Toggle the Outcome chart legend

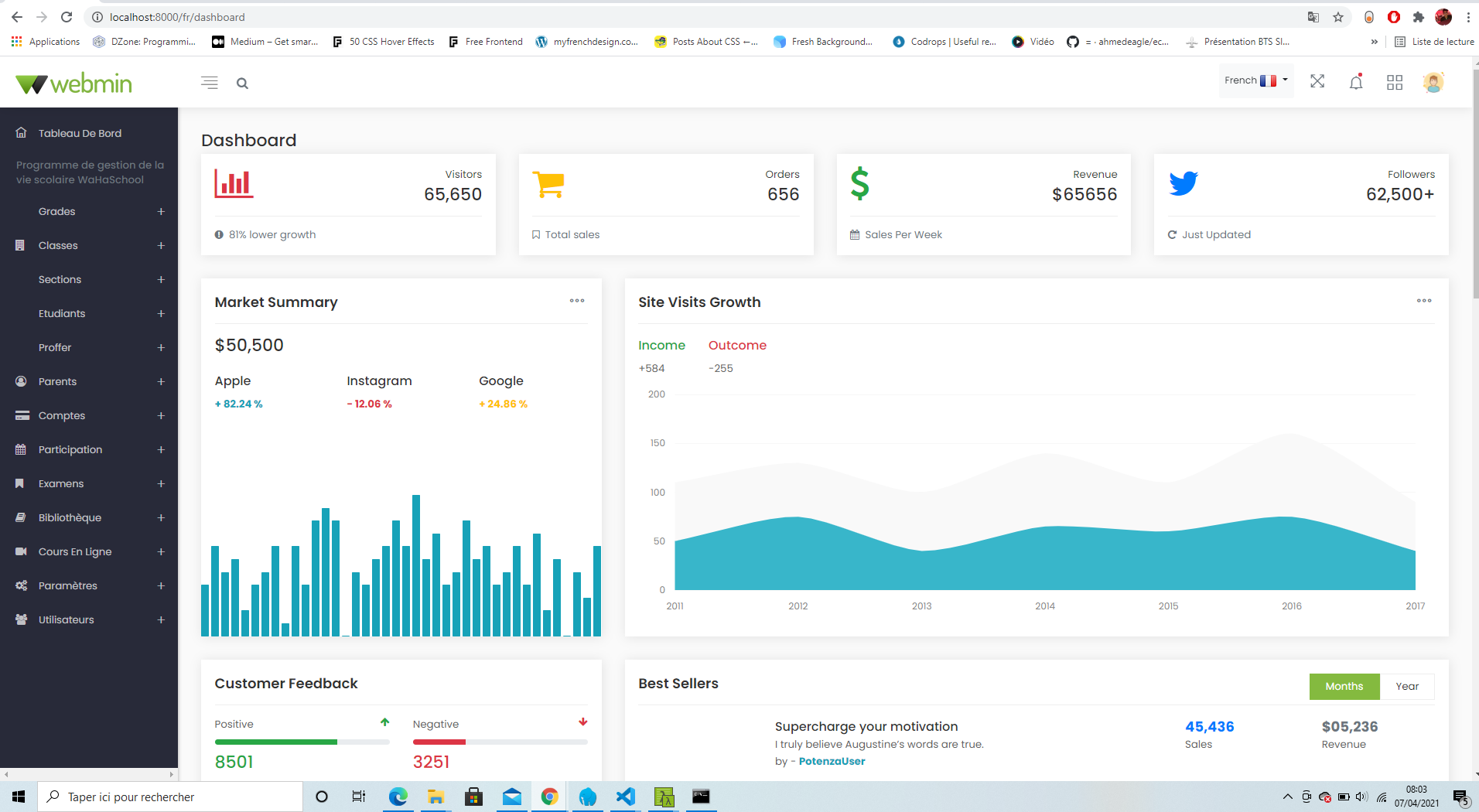pos(737,346)
